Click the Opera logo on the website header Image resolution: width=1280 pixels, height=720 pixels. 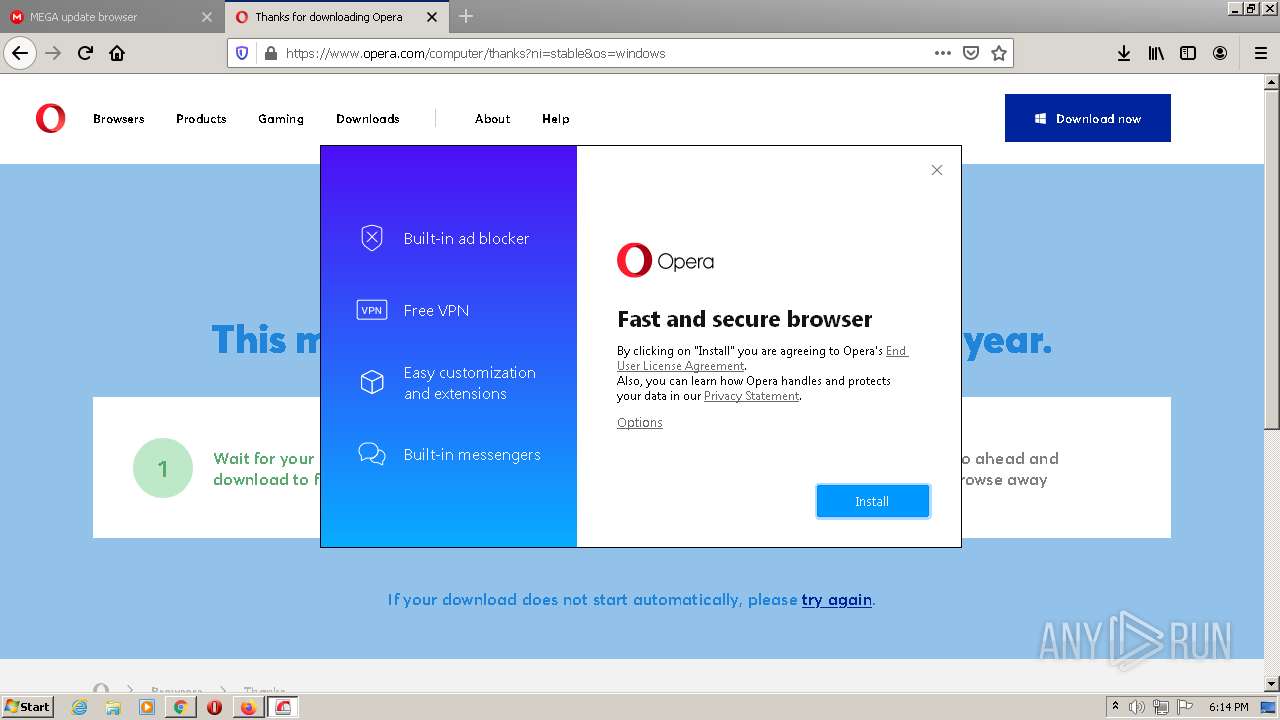pyautogui.click(x=50, y=118)
